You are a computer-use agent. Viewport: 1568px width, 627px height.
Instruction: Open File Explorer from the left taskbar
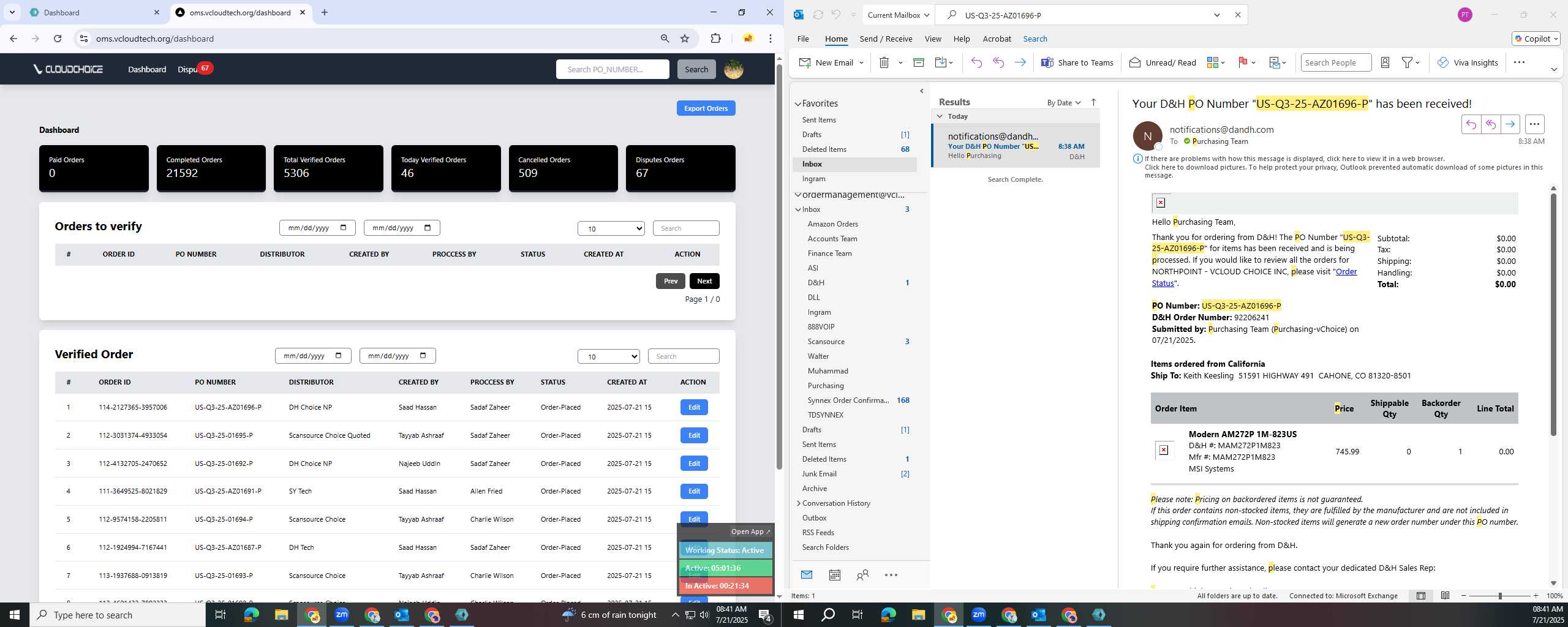[281, 615]
